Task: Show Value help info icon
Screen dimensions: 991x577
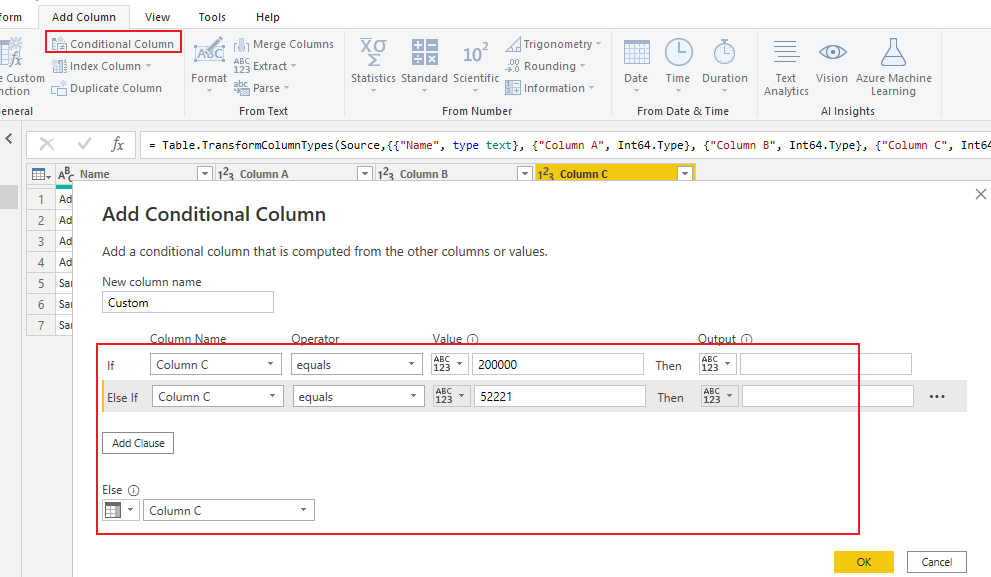Action: [473, 339]
